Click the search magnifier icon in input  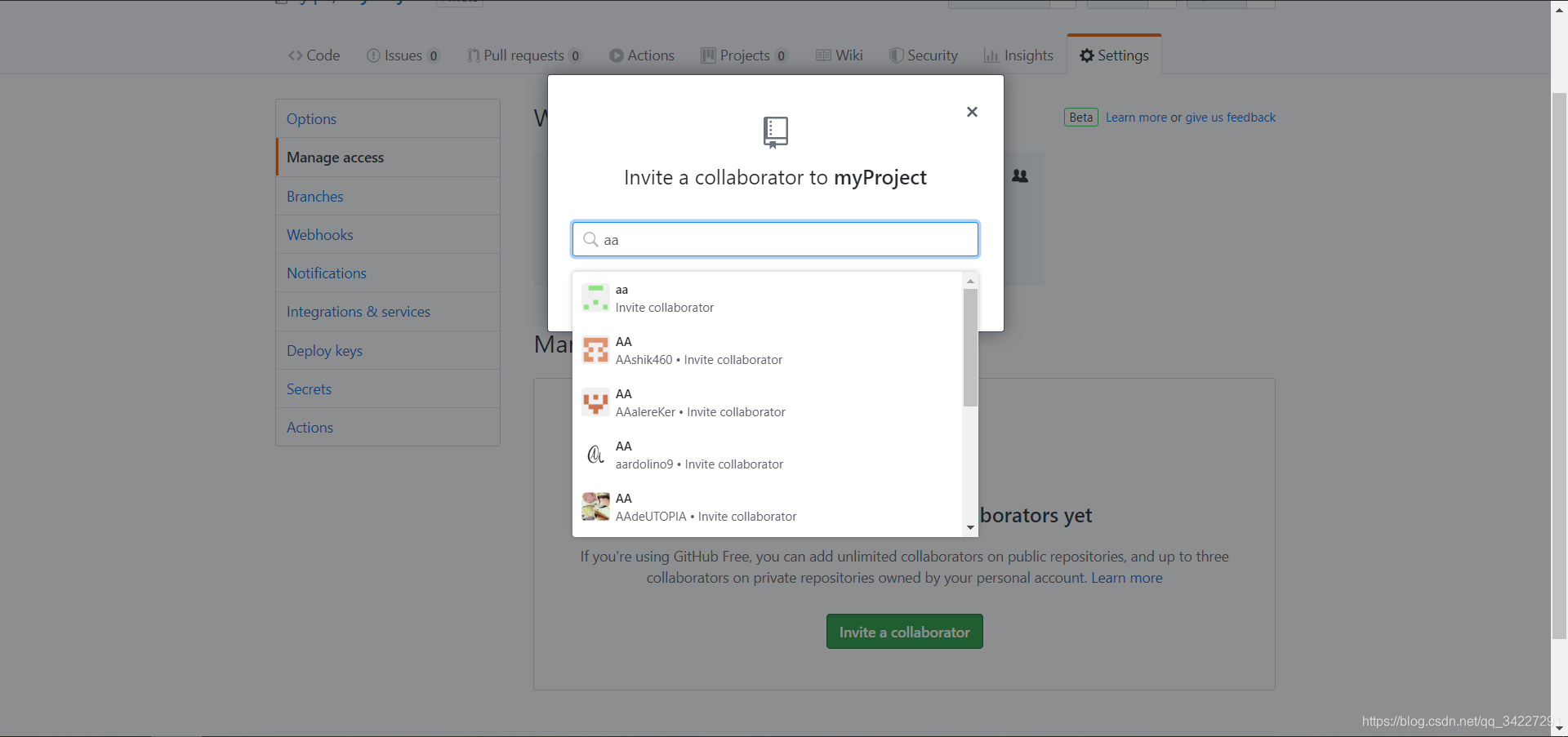590,239
